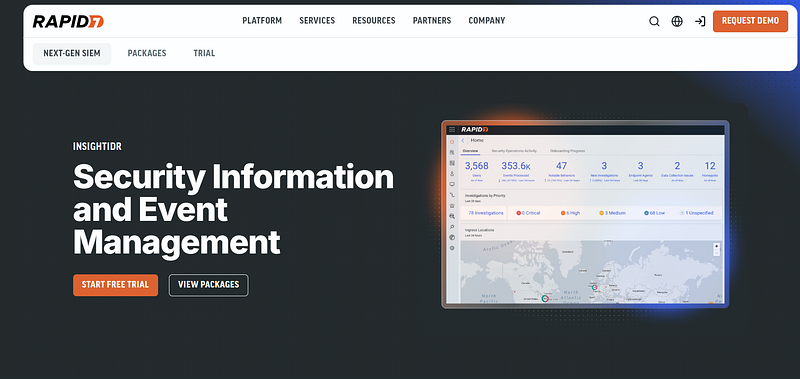Open the Company menu
The image size is (800, 379).
click(487, 21)
